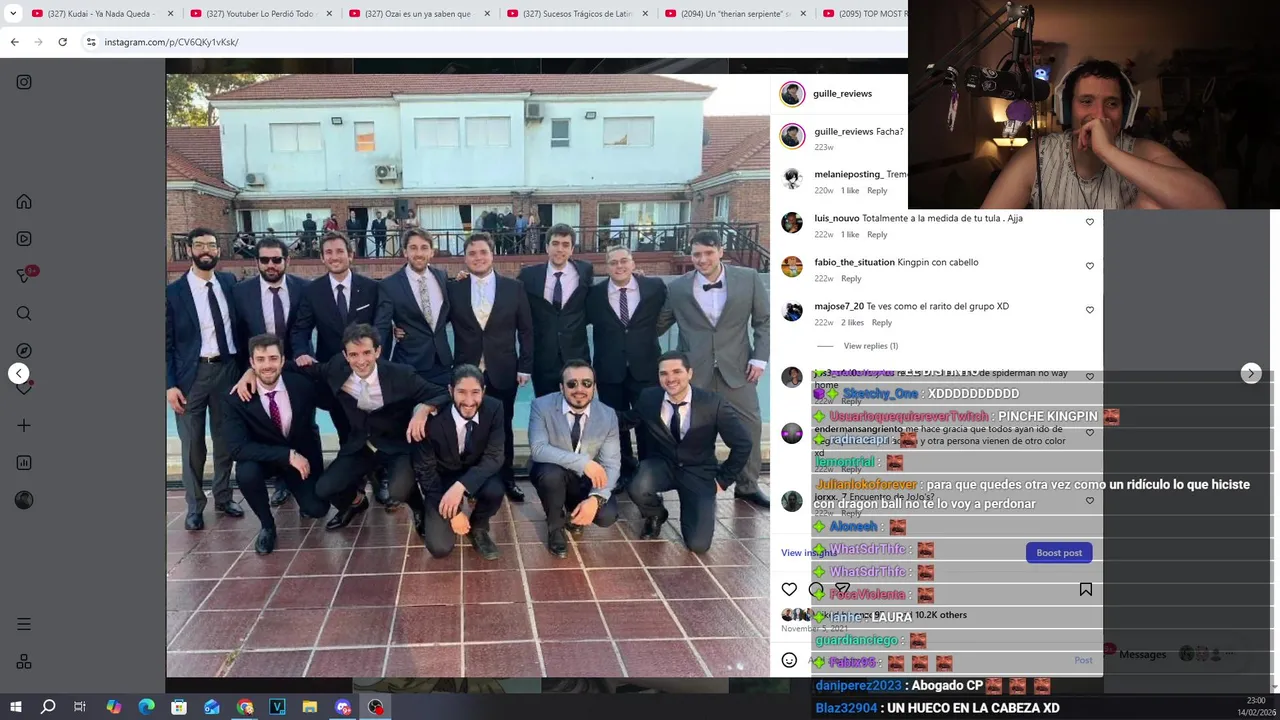Screen dimensions: 1280x720
Task: Click the Post comment button
Action: point(1083,660)
